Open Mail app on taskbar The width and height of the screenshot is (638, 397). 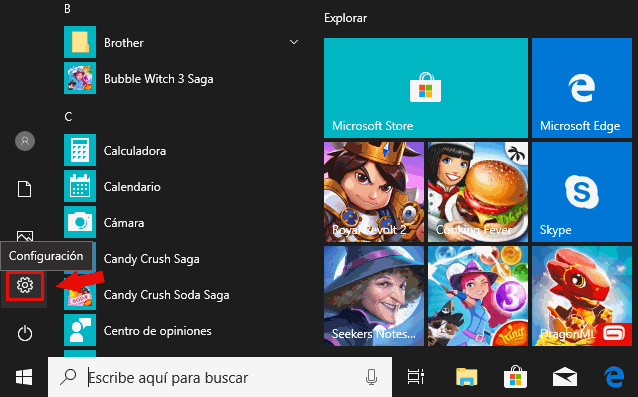click(564, 377)
